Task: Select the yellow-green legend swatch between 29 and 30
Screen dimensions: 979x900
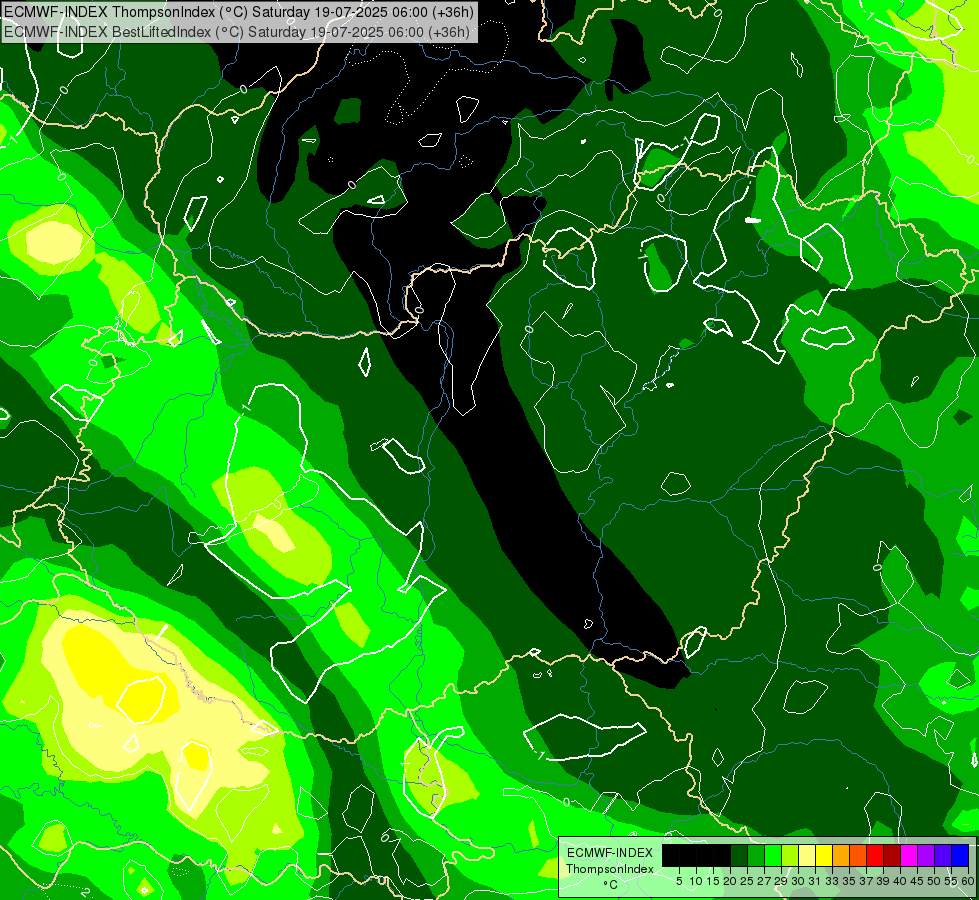Action: [790, 855]
